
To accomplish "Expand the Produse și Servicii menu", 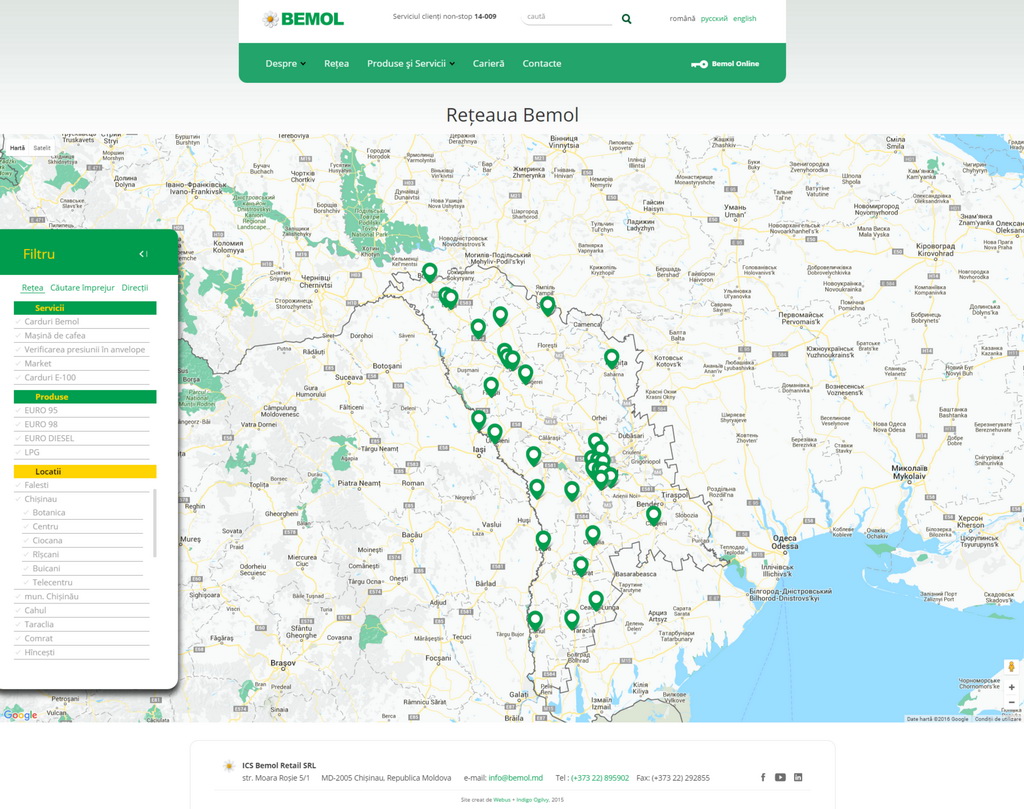I will (411, 63).
